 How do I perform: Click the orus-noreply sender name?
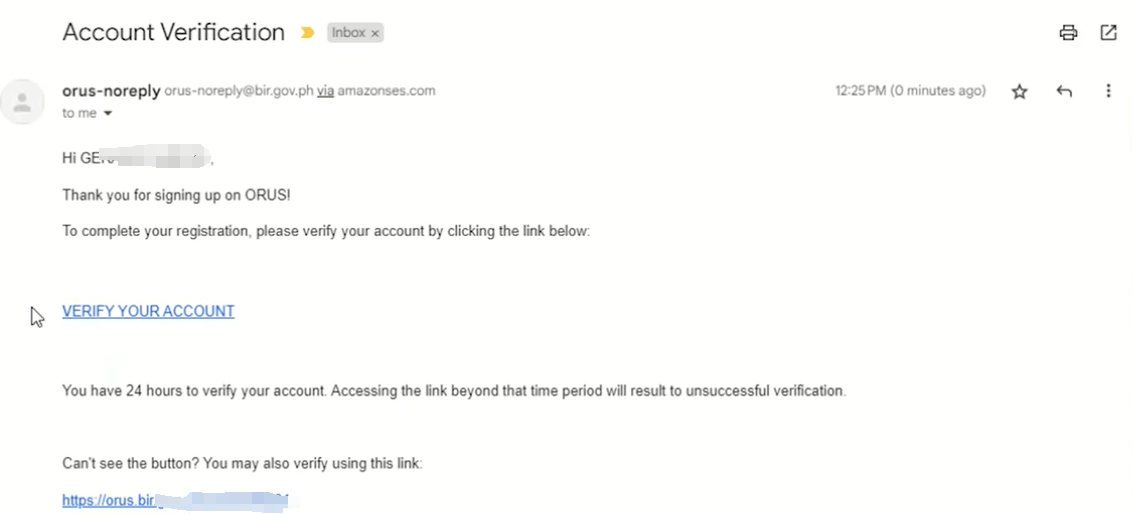[111, 91]
